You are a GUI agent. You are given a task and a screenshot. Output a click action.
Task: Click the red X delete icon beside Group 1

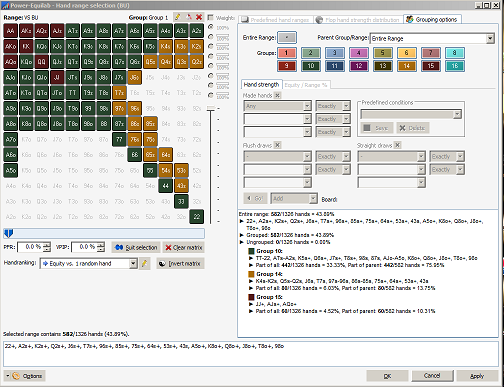[x=199, y=17]
